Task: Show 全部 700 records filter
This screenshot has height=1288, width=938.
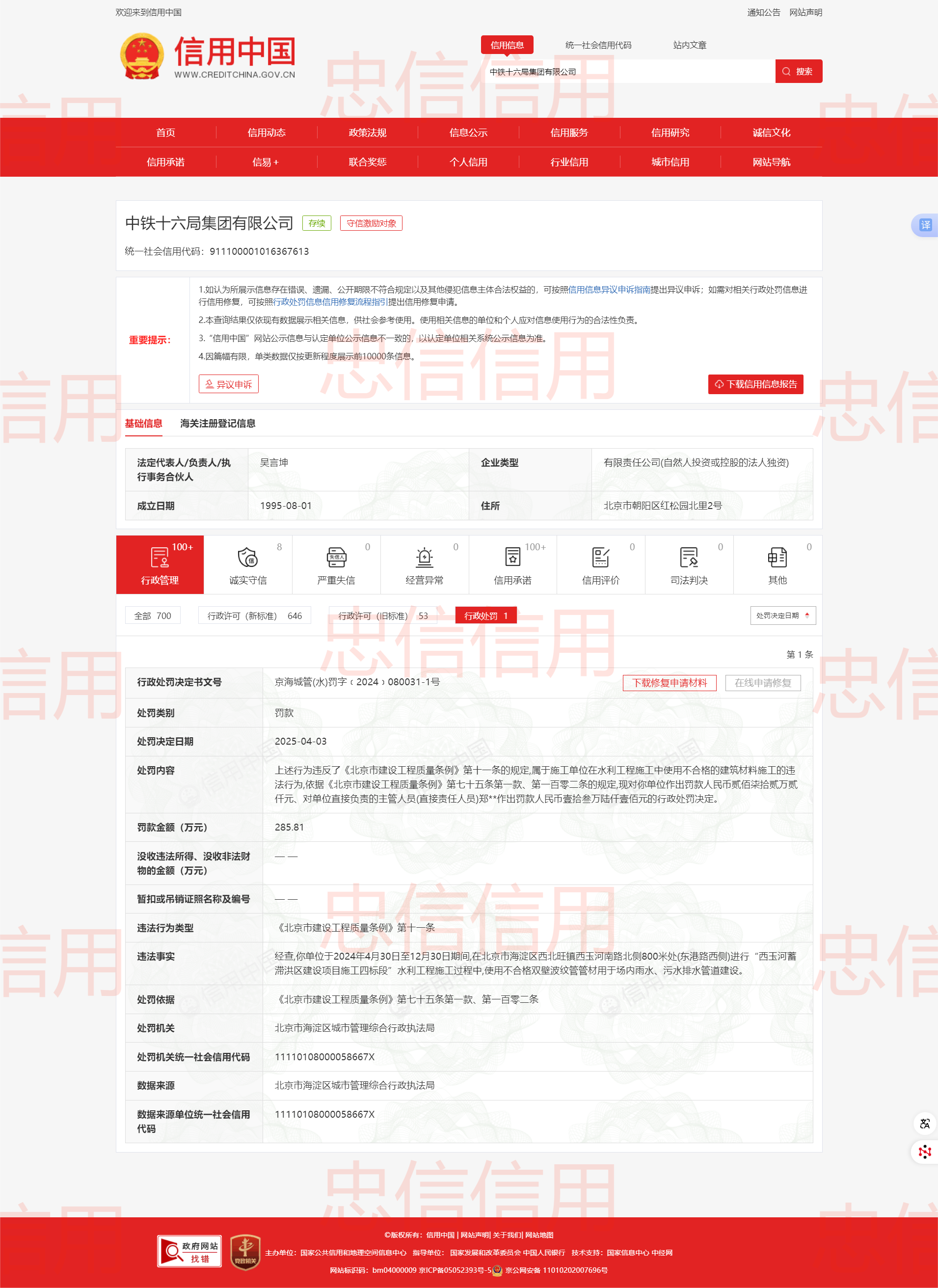Action: [152, 616]
